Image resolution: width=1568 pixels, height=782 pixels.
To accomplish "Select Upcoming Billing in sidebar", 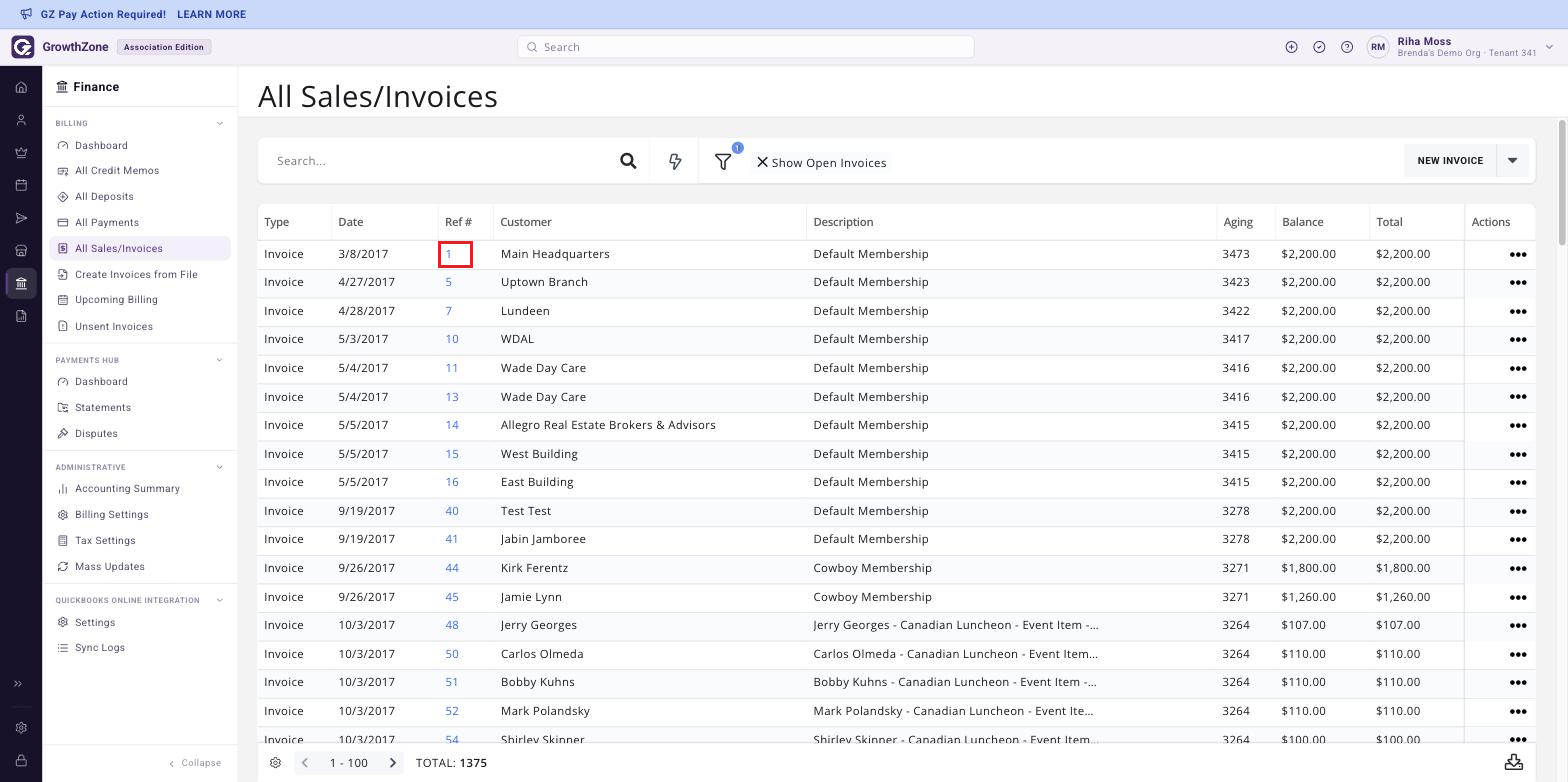I will [x=116, y=300].
